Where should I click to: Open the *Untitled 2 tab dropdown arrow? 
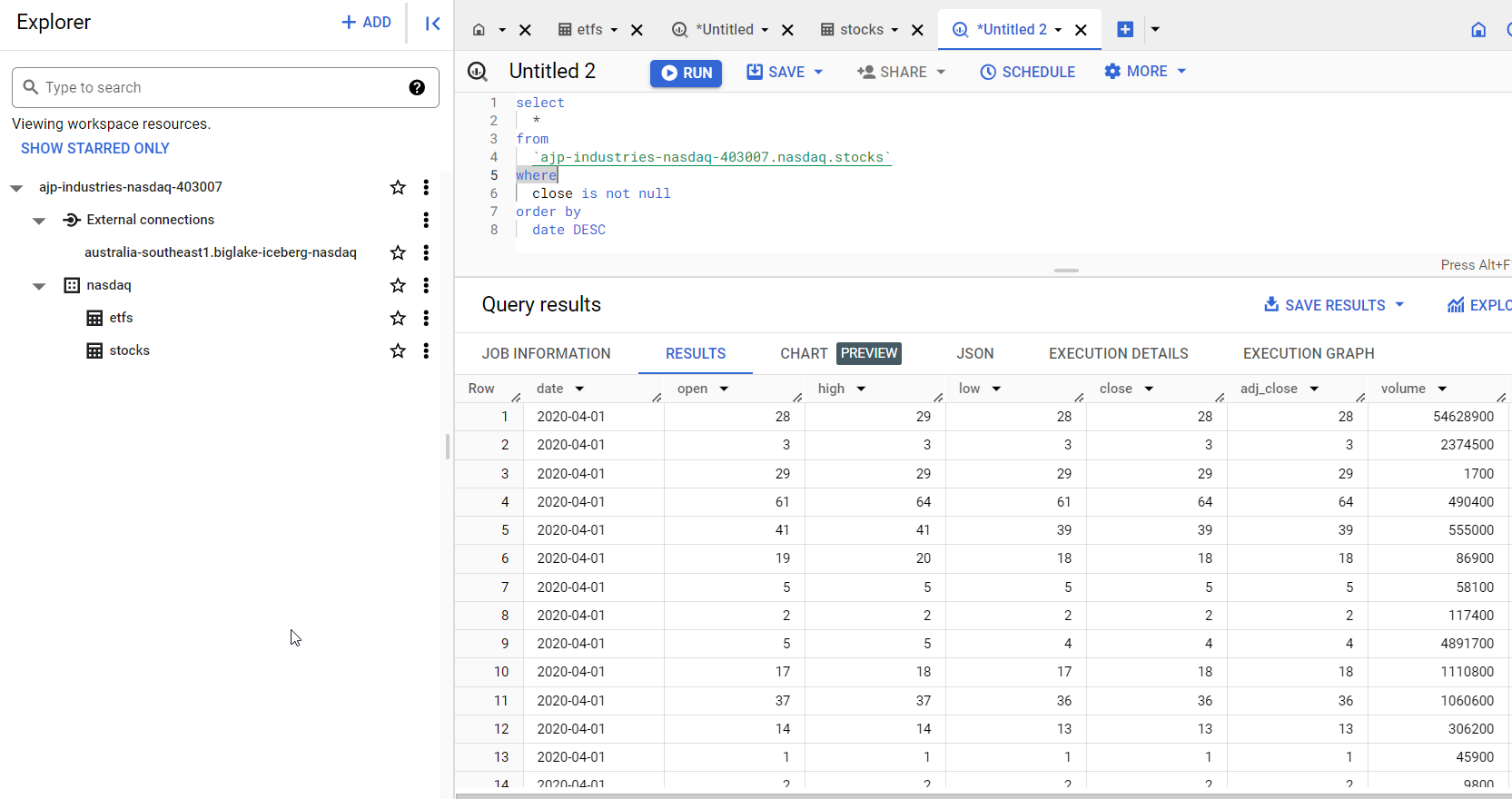coord(1058,30)
